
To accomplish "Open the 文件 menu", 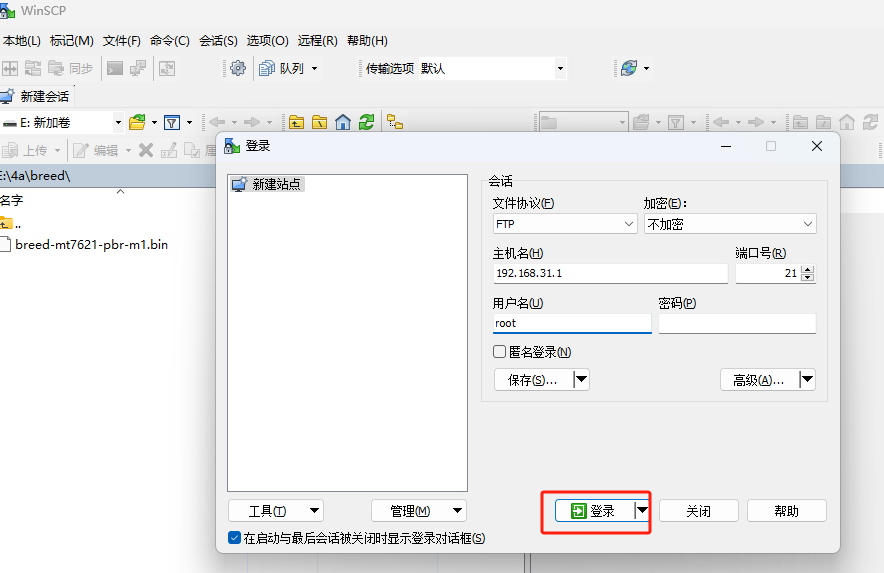I will (x=121, y=41).
